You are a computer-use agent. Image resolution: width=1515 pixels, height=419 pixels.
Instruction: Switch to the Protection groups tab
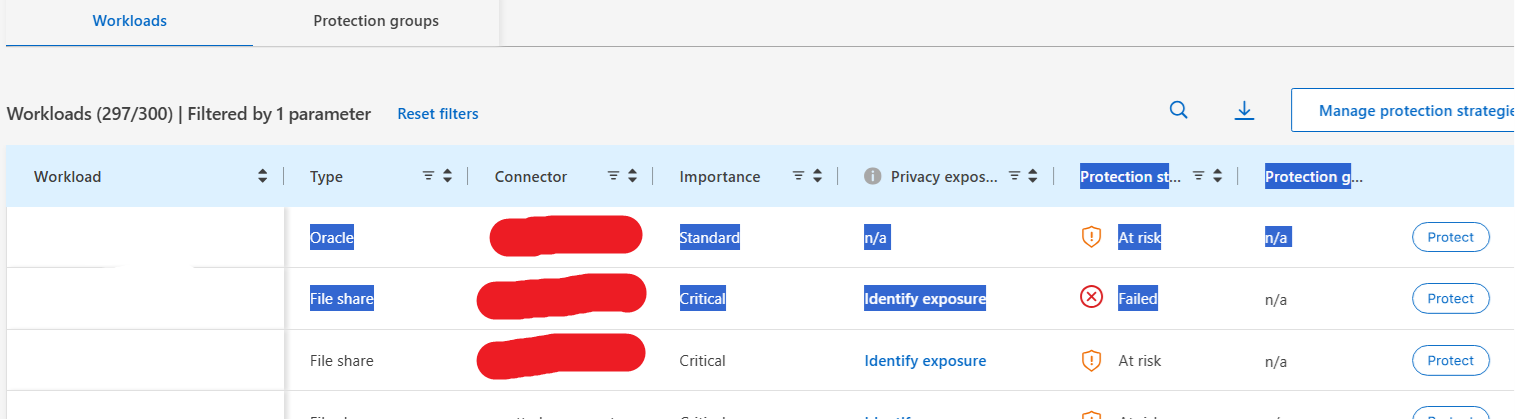pyautogui.click(x=376, y=21)
